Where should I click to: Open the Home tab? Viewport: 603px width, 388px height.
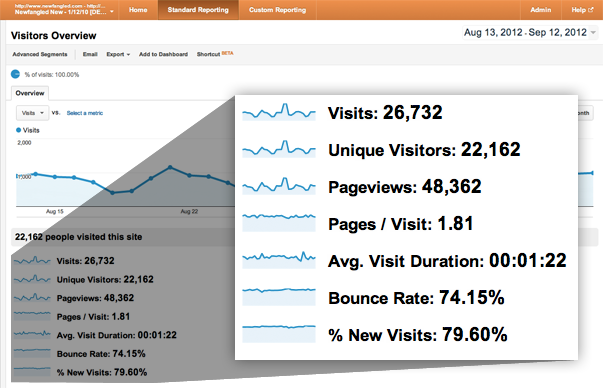point(138,10)
